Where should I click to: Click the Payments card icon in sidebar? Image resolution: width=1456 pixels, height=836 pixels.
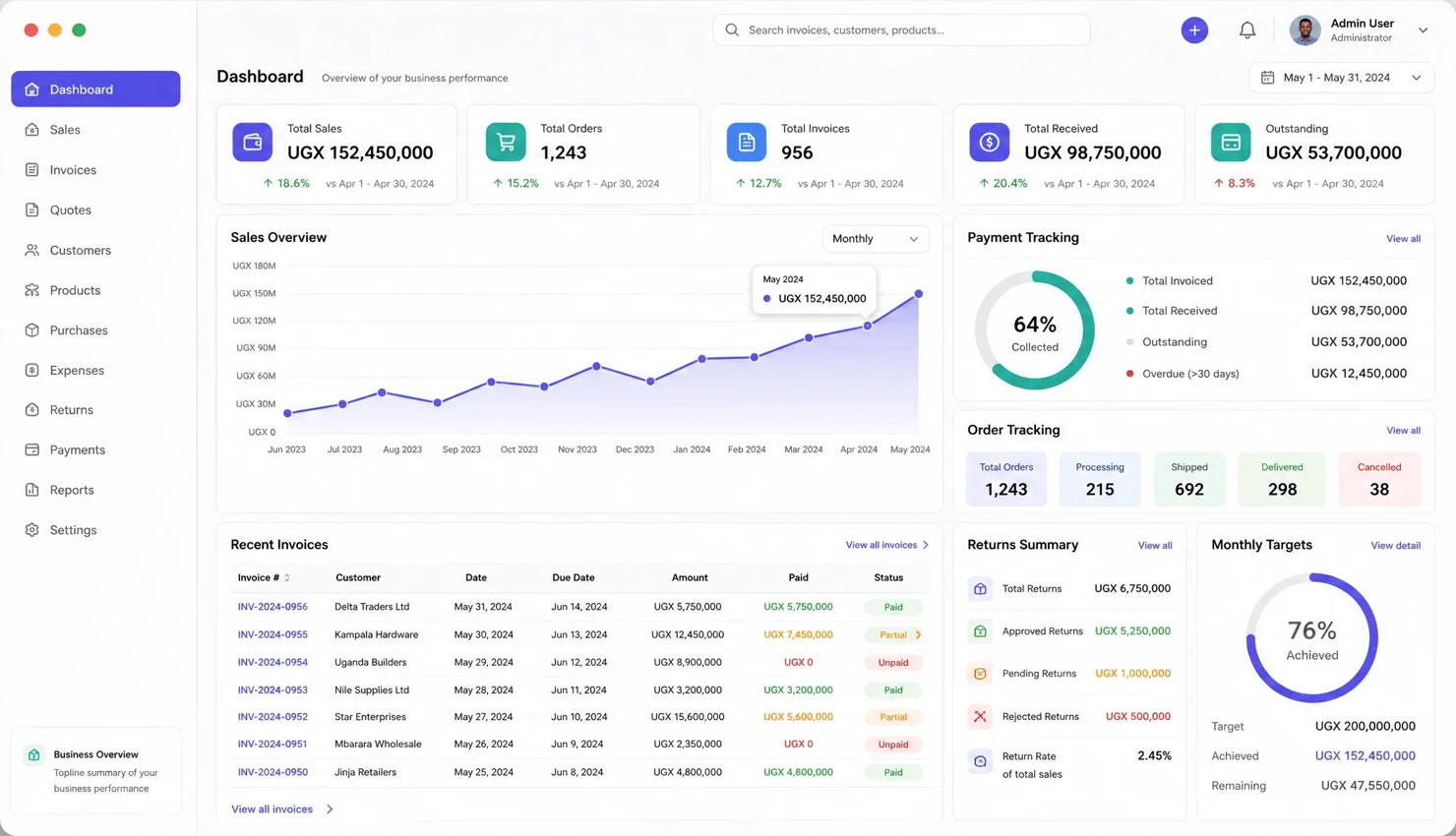coord(32,449)
